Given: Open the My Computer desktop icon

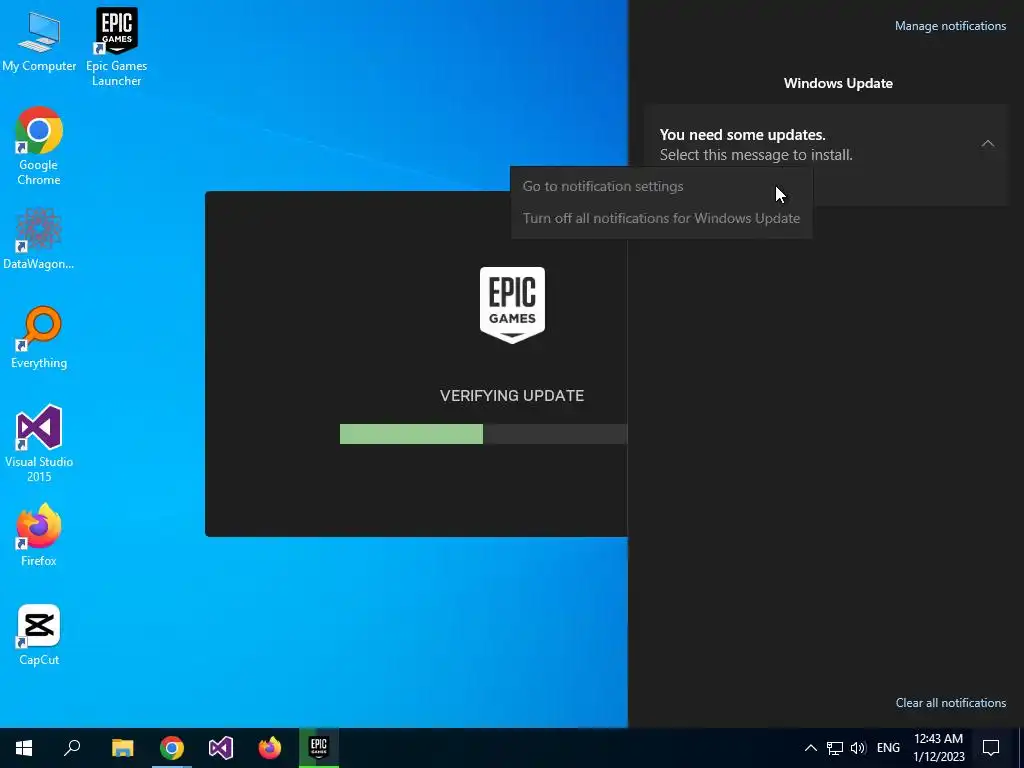Looking at the screenshot, I should 39,40.
